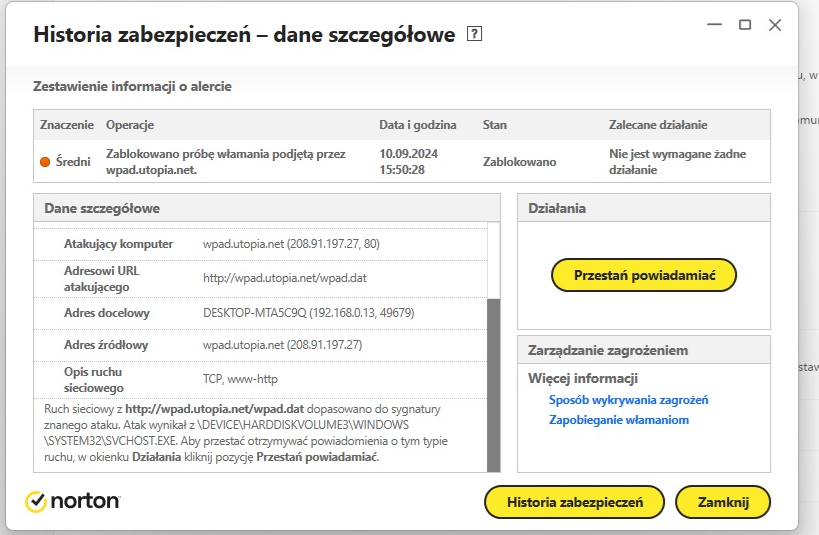This screenshot has width=819, height=535.
Task: Select the TCP, www-http value
Action: [x=240, y=379]
